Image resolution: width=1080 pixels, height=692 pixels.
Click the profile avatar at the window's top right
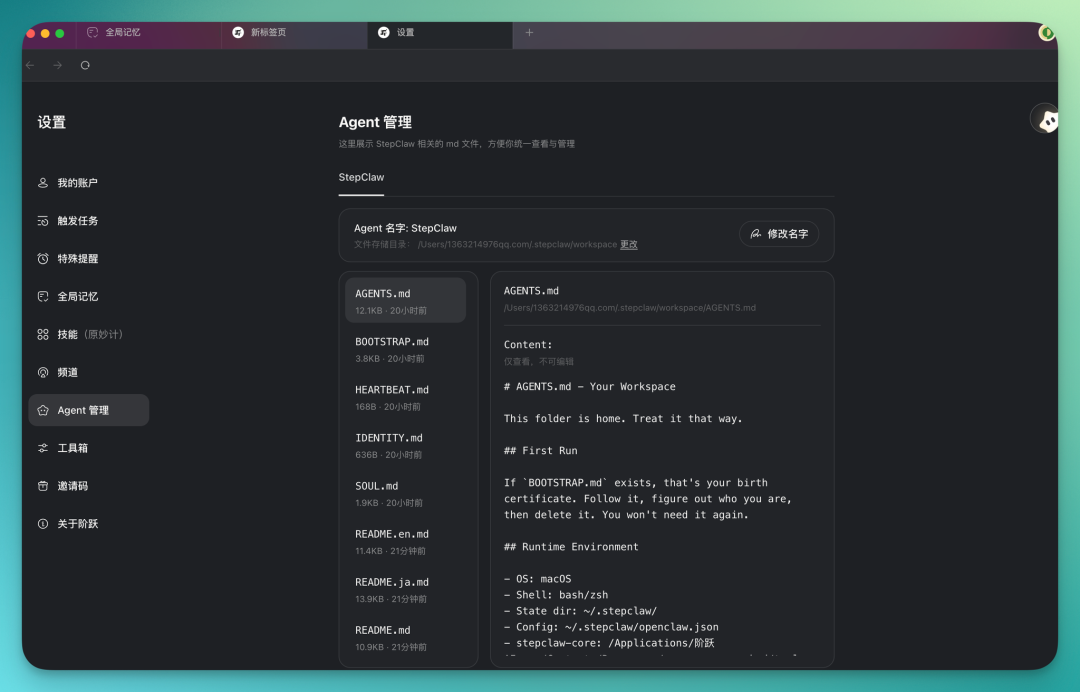coord(1046,32)
